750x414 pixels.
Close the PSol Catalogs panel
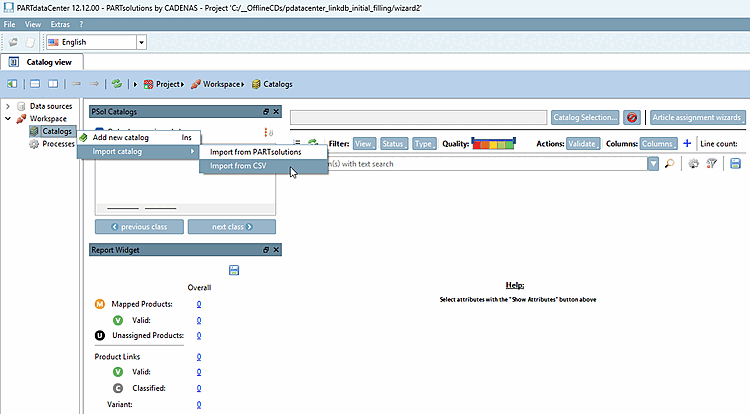[276, 112]
